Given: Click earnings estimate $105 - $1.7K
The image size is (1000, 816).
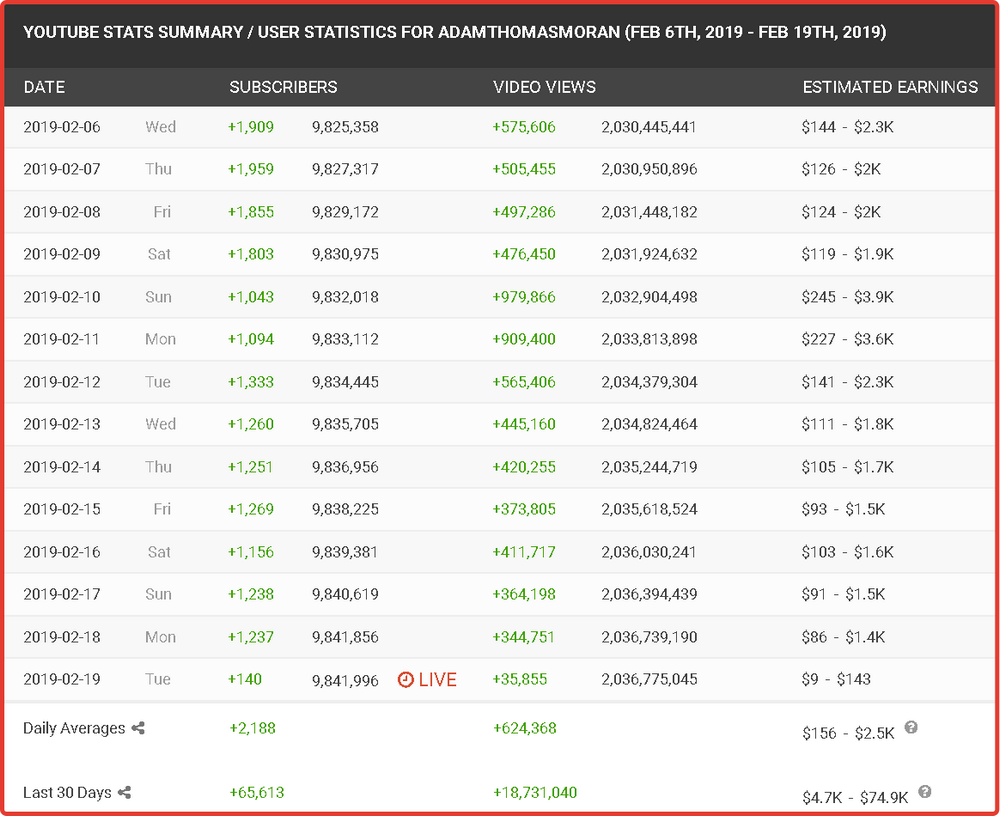Looking at the screenshot, I should point(848,466).
